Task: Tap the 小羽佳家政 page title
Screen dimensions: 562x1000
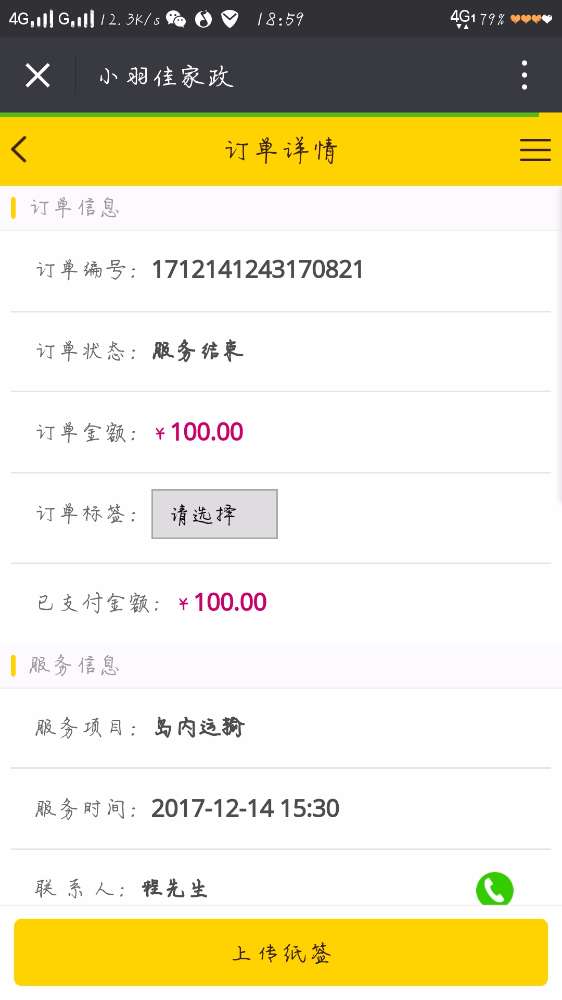Action: point(166,77)
